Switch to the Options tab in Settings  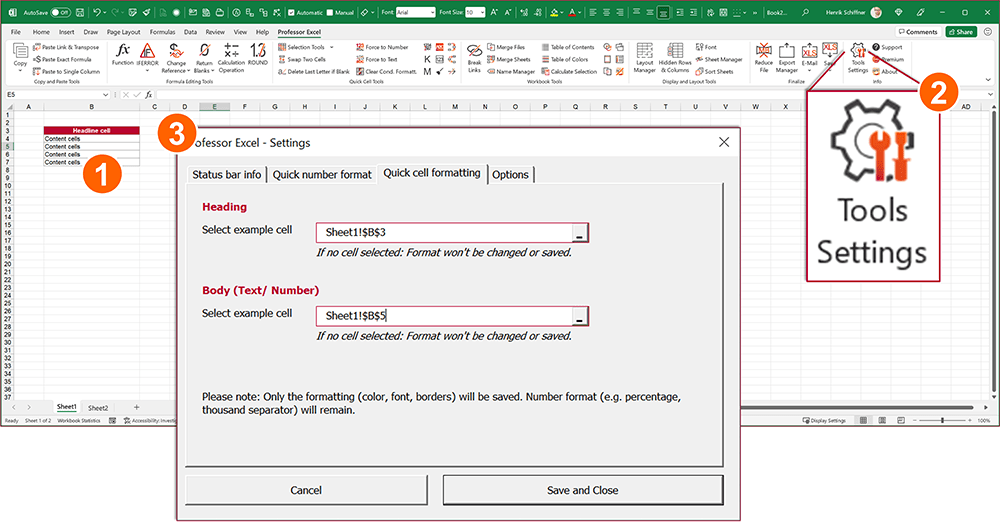tap(510, 175)
